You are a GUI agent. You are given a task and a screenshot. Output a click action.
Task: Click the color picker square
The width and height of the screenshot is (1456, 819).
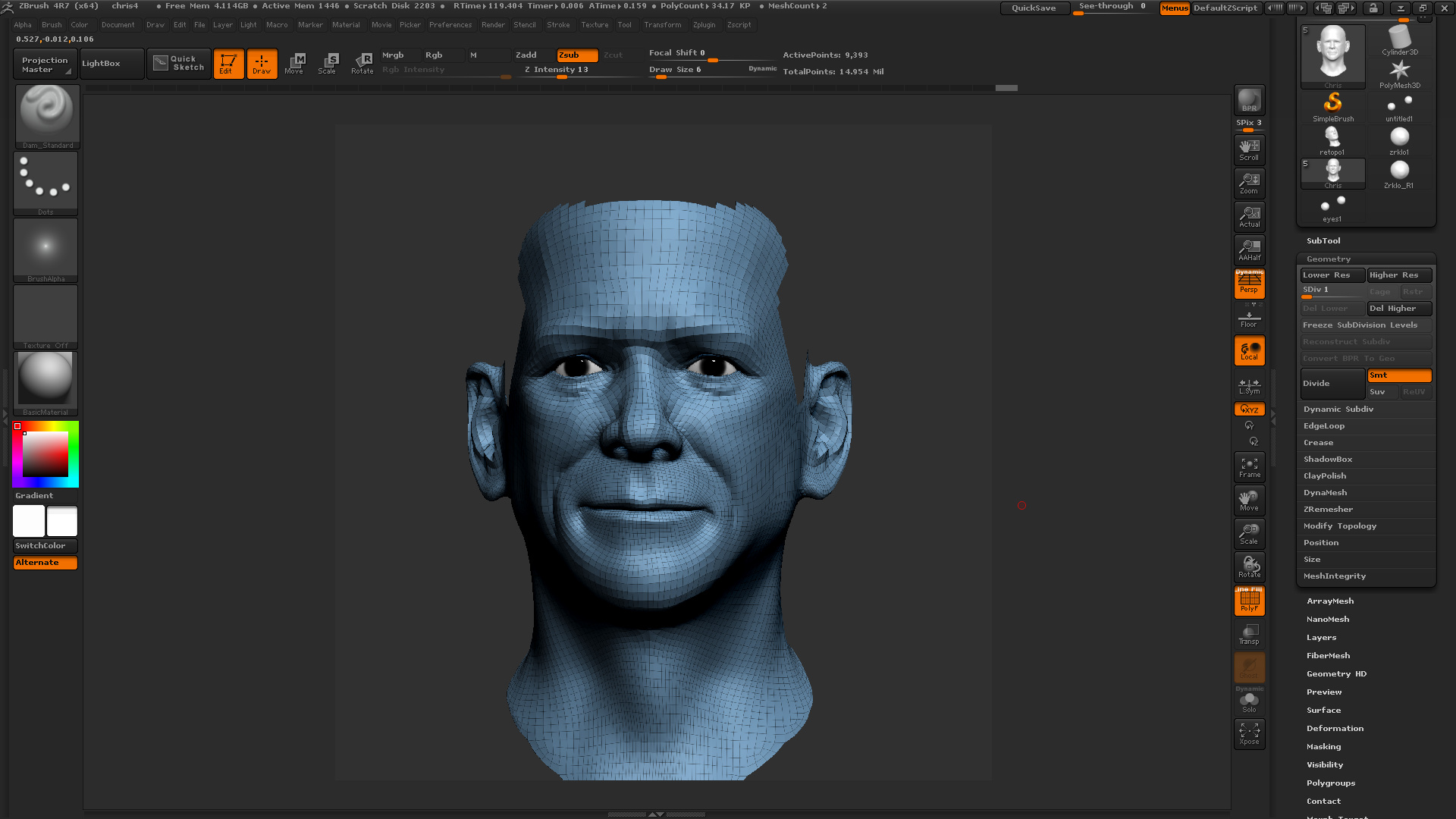pyautogui.click(x=45, y=454)
